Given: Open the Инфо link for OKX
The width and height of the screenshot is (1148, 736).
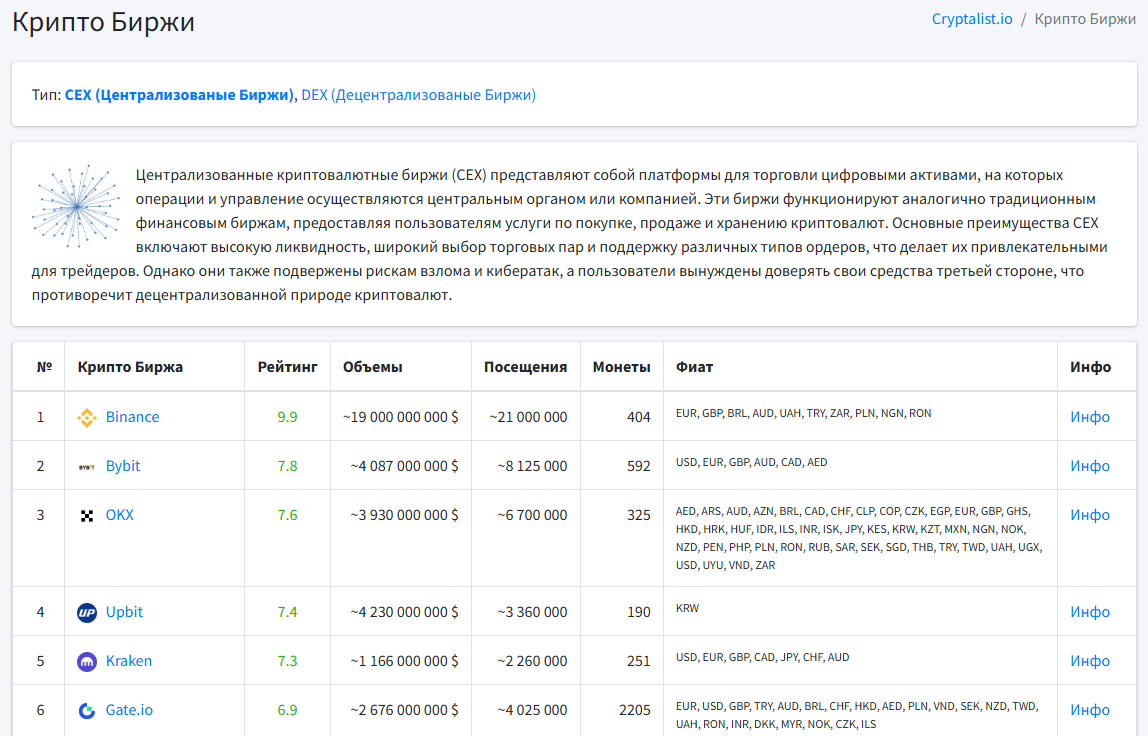Looking at the screenshot, I should coord(1089,515).
